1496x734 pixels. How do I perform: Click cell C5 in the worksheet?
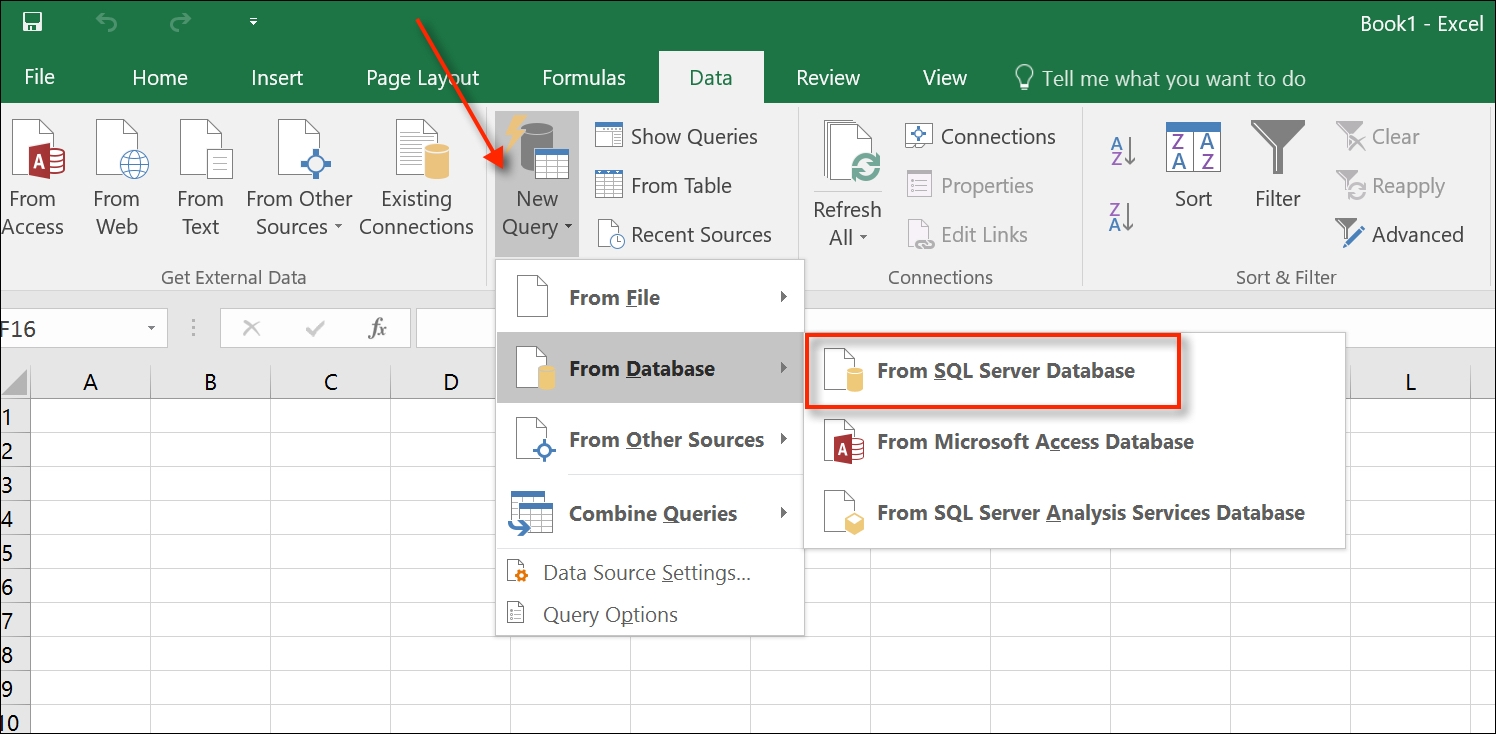(x=330, y=552)
